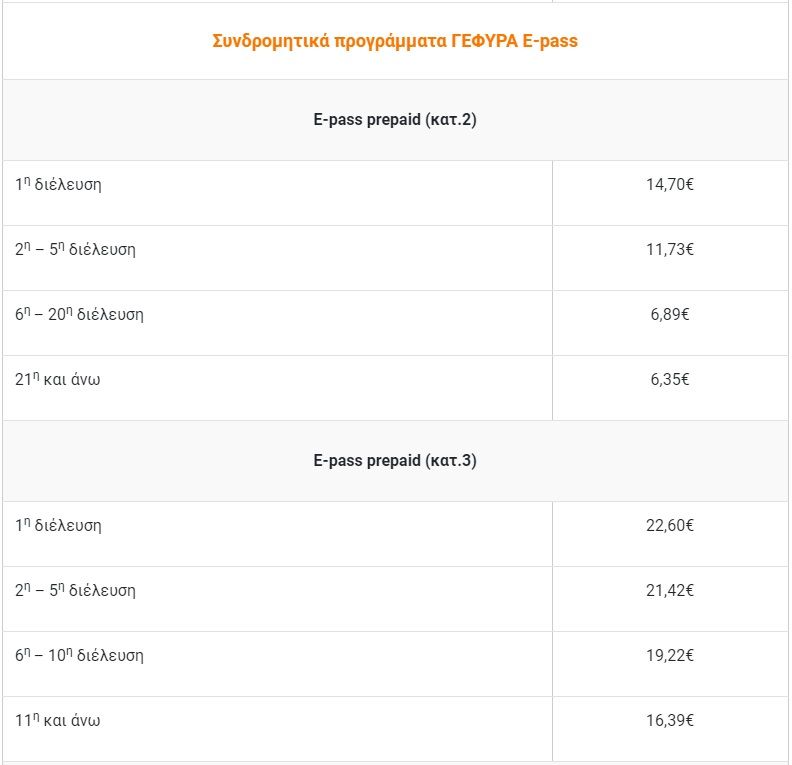
Task: Select the 16,39€ price cell
Action: pyautogui.click(x=670, y=721)
